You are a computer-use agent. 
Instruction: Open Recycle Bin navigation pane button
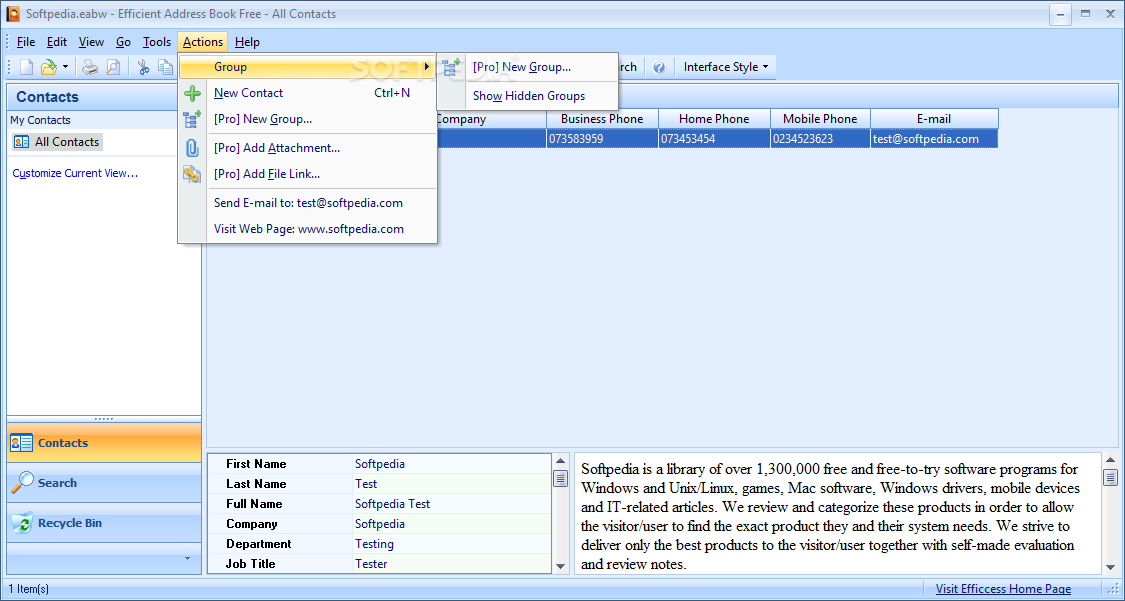tap(104, 523)
